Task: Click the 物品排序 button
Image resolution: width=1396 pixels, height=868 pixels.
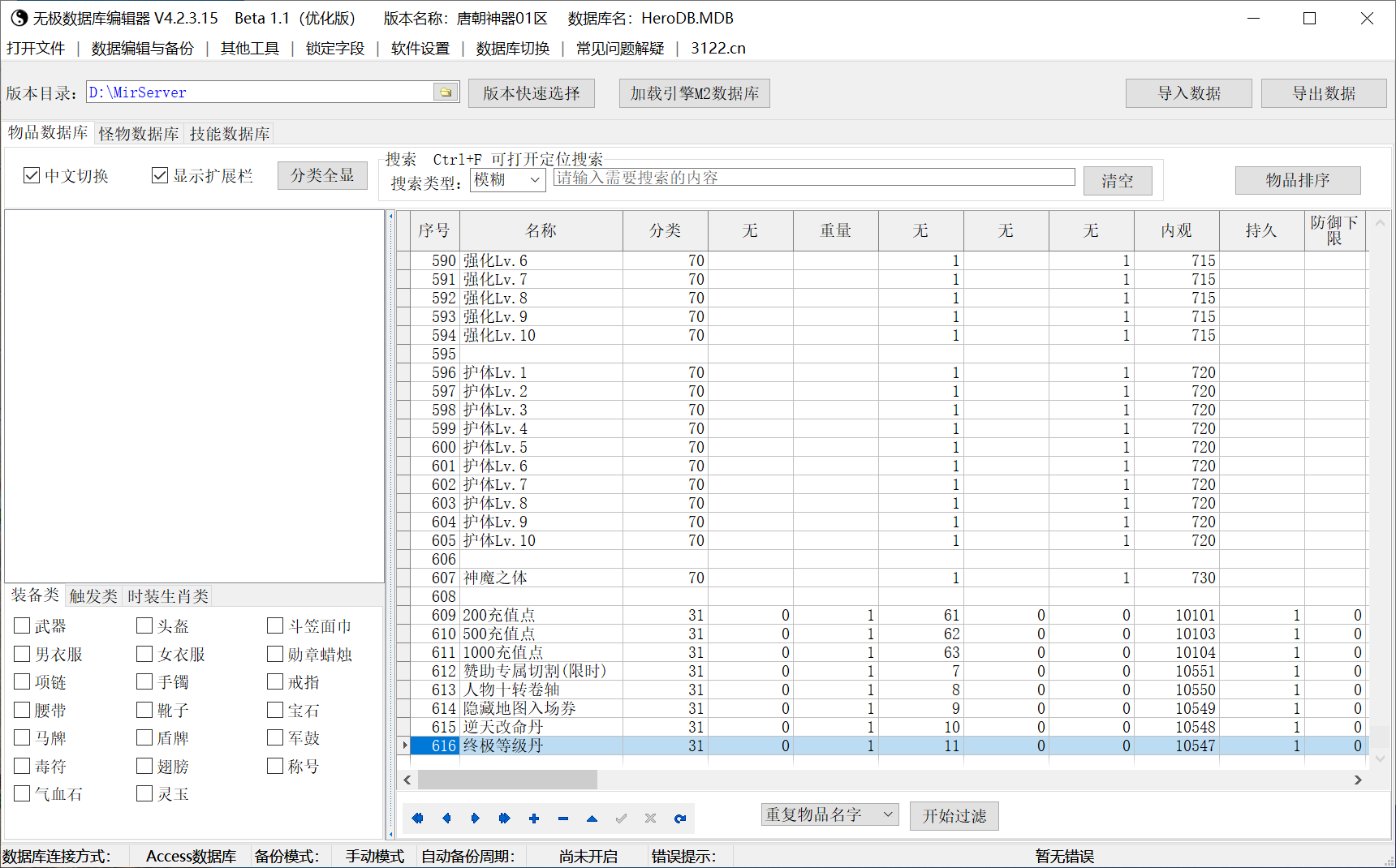Action: pyautogui.click(x=1298, y=180)
